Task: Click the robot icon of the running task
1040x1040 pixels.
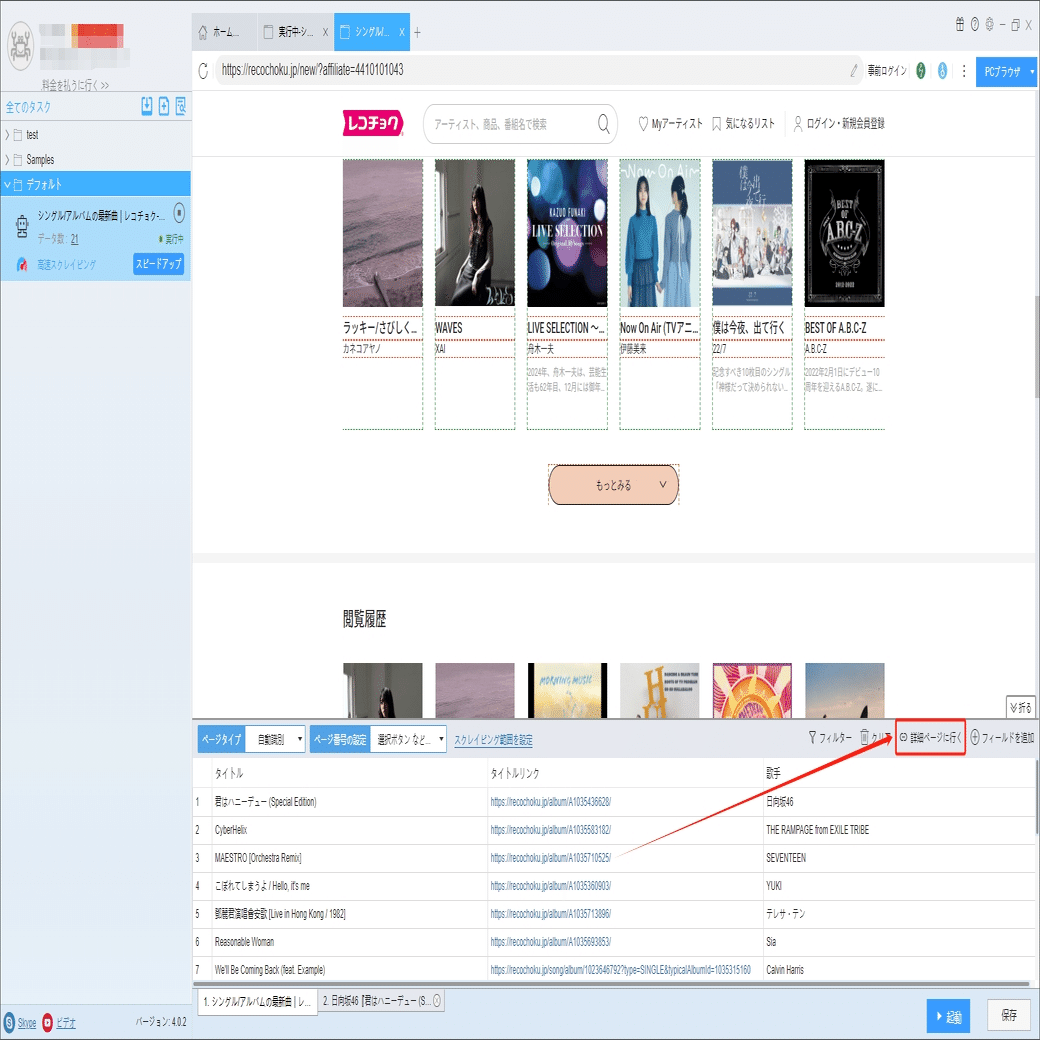Action: coord(22,226)
